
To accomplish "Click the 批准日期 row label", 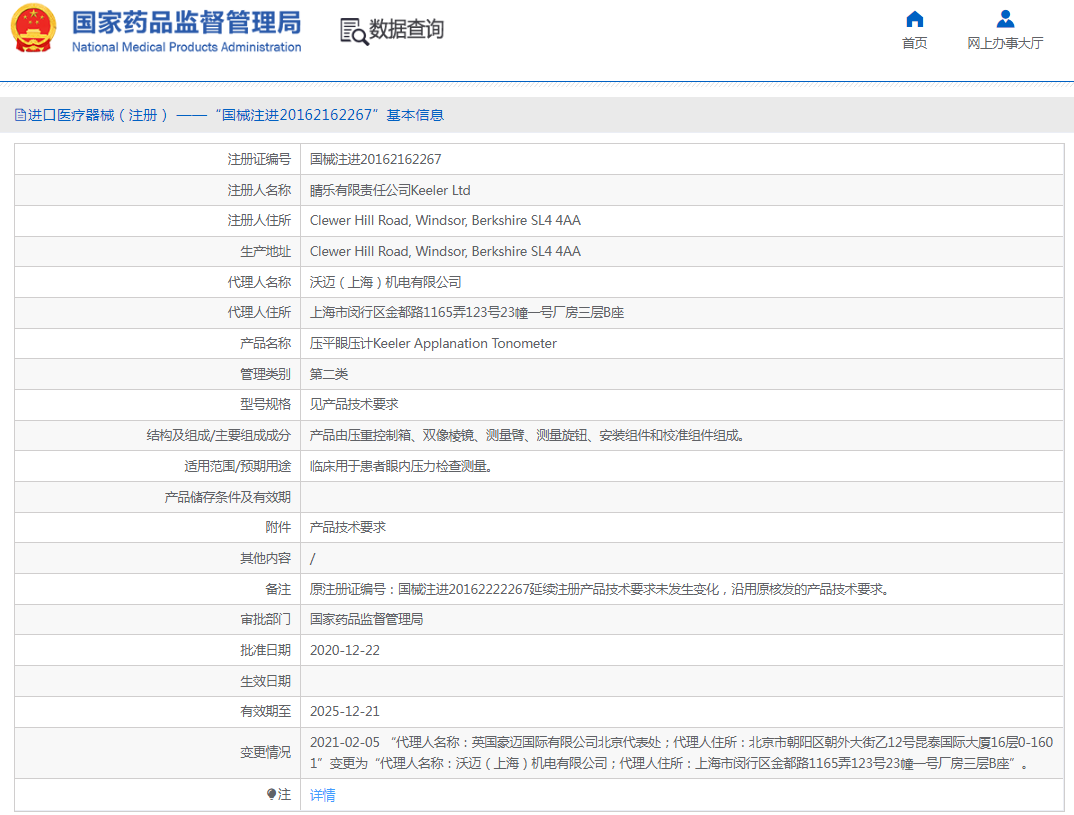I will [x=265, y=650].
